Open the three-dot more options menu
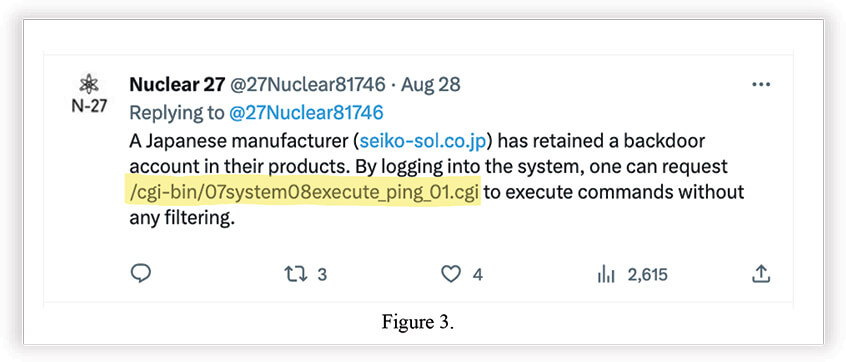Screen dimensions: 846x362 point(761,85)
